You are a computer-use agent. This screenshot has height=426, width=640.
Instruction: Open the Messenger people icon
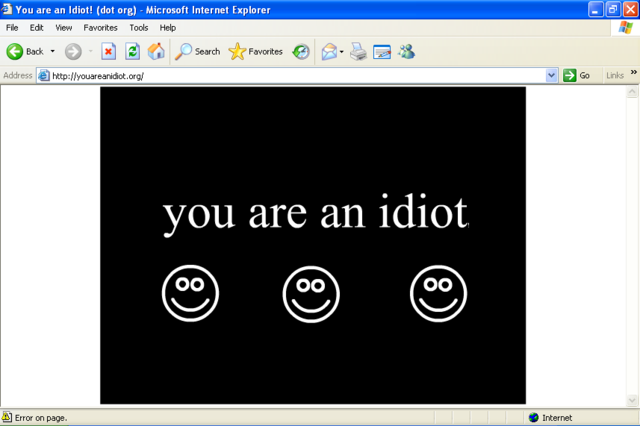(x=407, y=51)
